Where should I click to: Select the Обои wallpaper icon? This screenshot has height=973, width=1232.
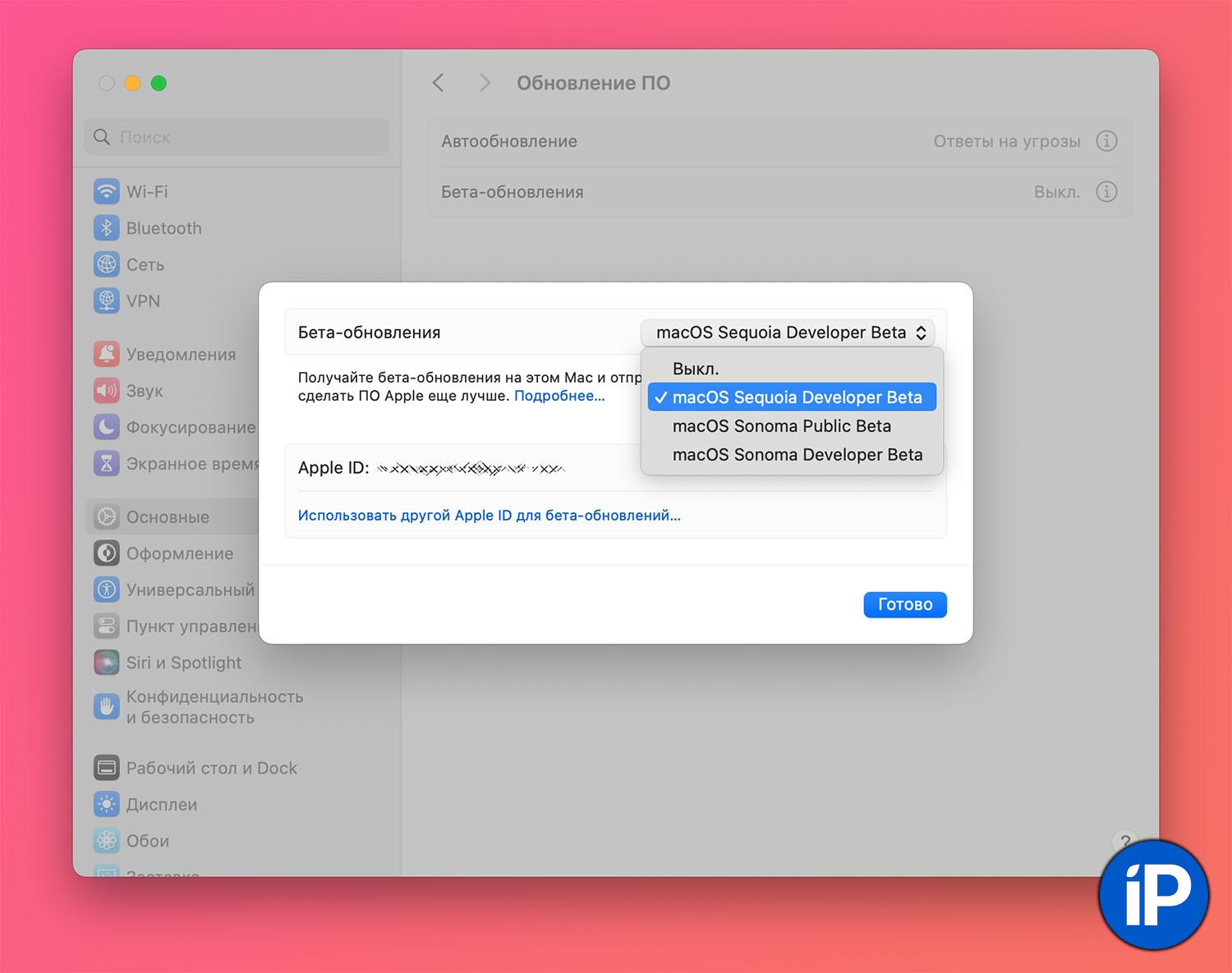[106, 841]
